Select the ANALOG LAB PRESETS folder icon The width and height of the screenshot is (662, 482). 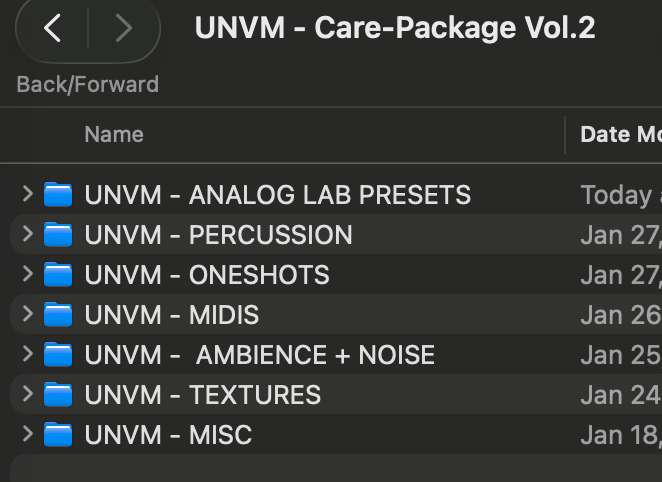pyautogui.click(x=59, y=195)
